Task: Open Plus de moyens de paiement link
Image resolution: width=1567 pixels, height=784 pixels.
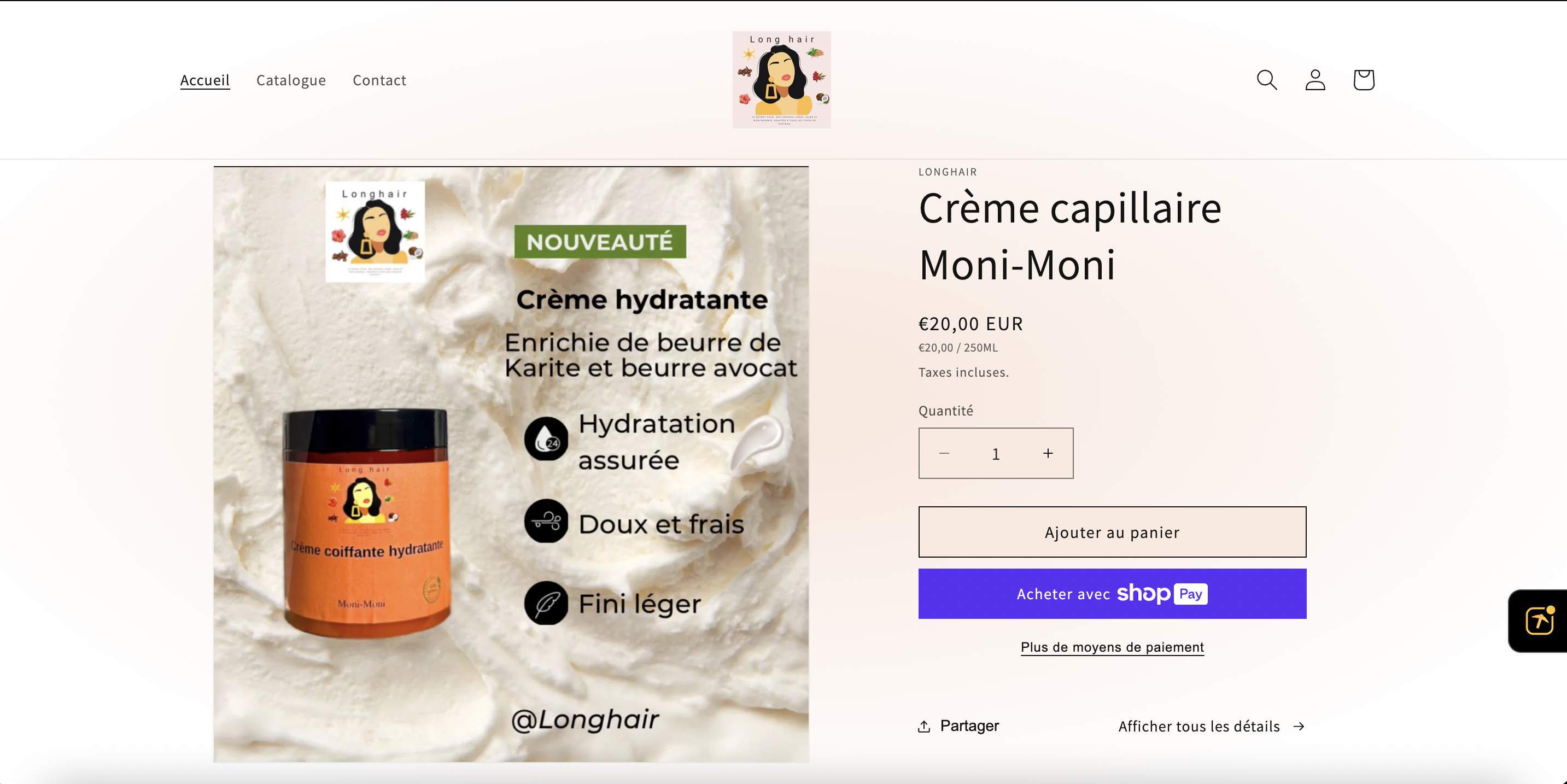Action: click(1112, 647)
